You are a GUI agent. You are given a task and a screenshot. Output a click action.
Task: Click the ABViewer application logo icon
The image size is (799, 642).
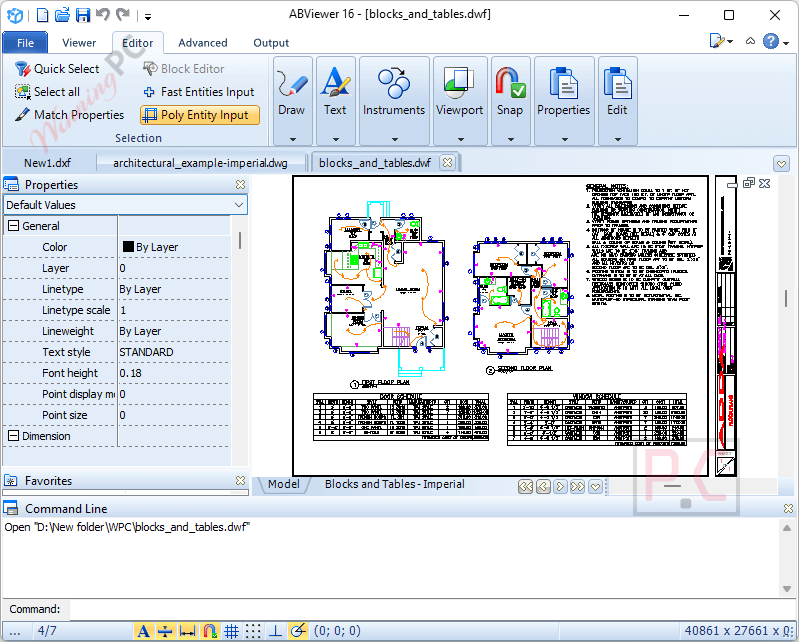[x=15, y=15]
